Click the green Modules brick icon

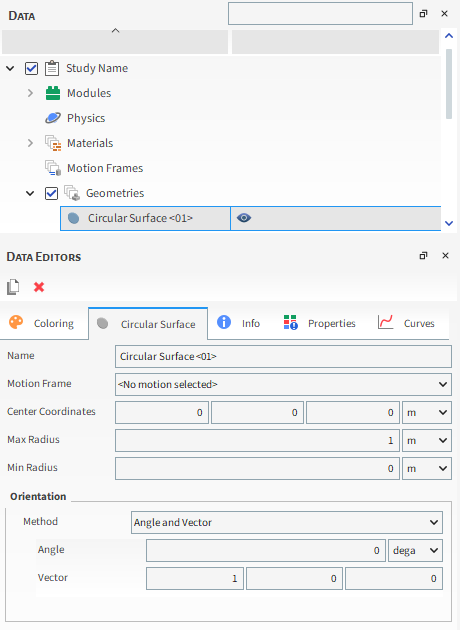(x=53, y=93)
